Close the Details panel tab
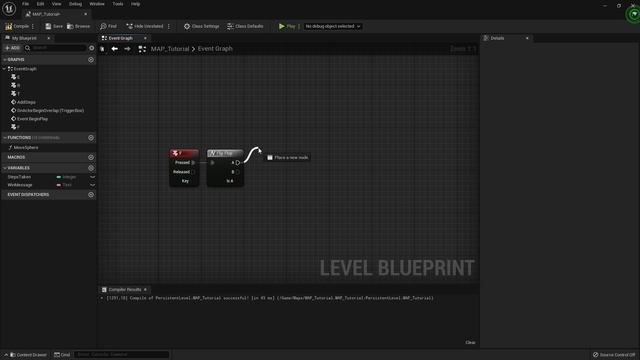 click(x=527, y=38)
